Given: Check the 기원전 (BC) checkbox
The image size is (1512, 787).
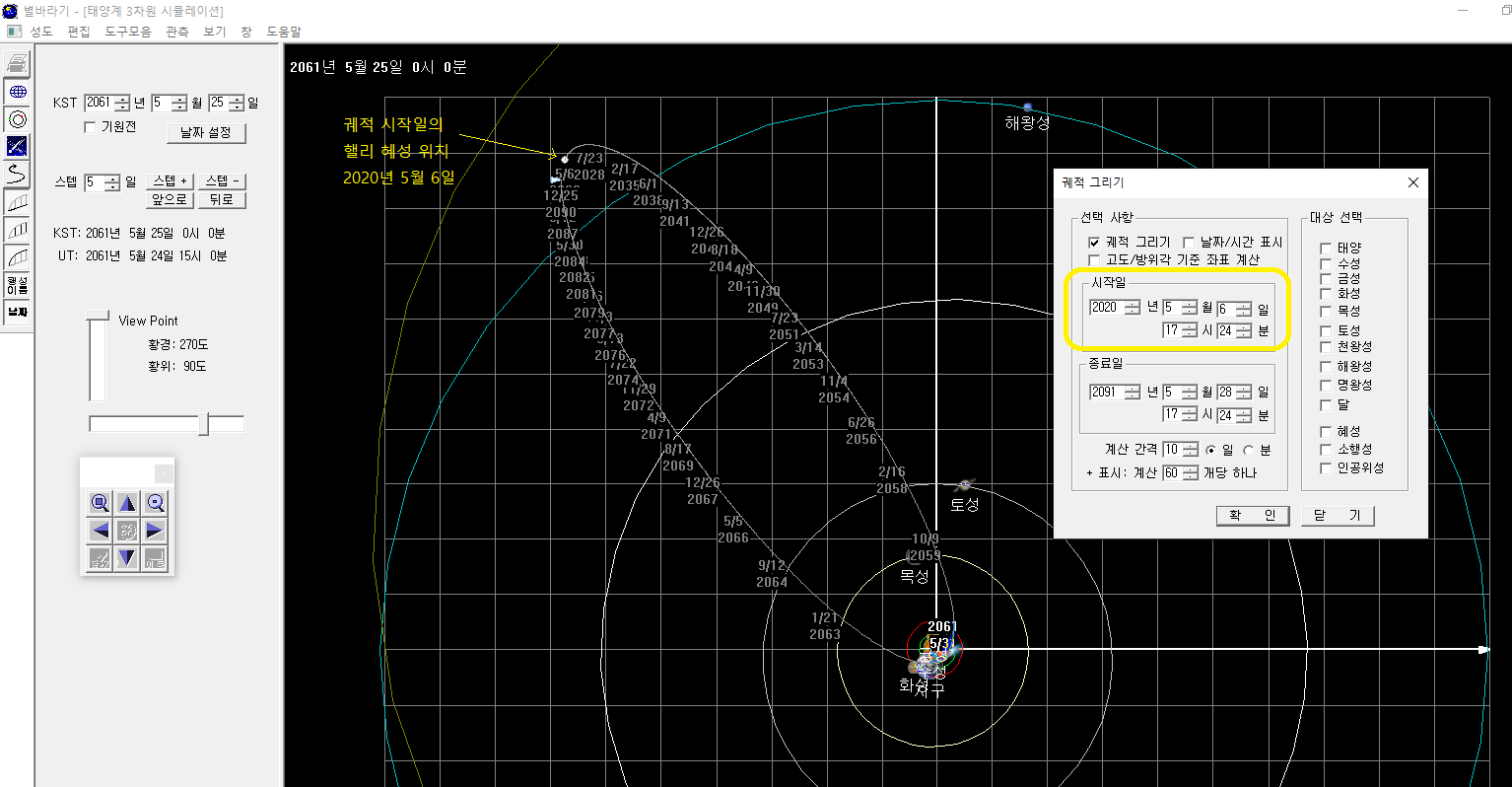Looking at the screenshot, I should click(91, 127).
